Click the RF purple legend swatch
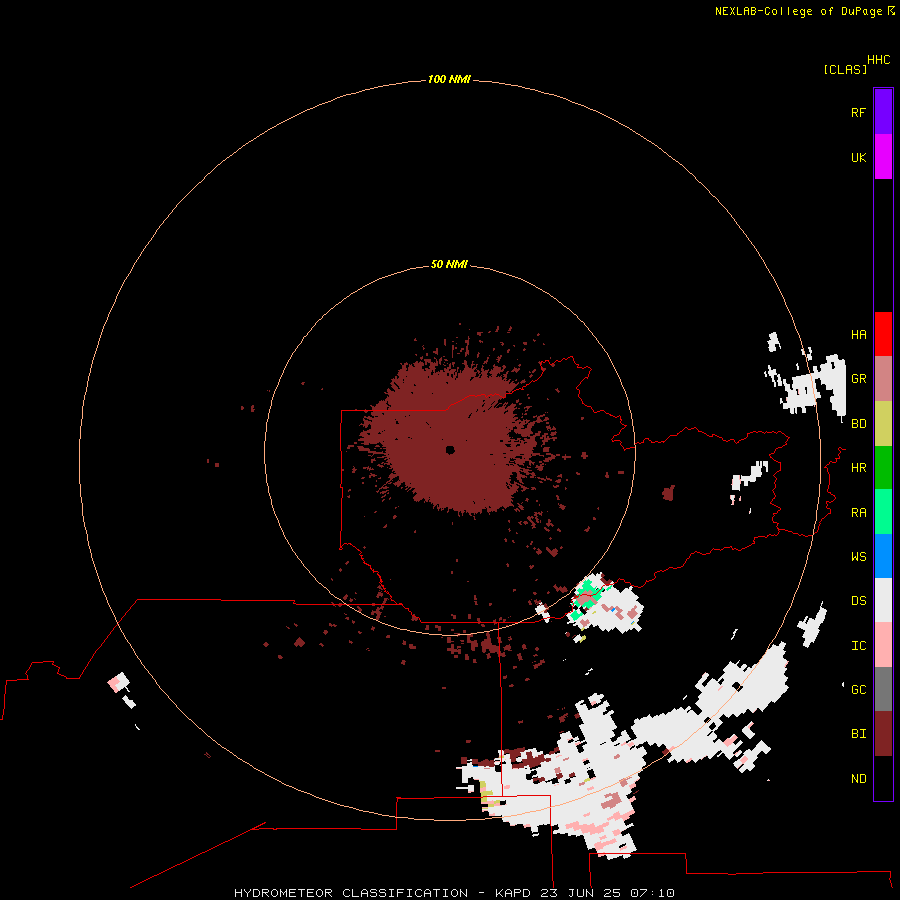The width and height of the screenshot is (900, 900). coord(883,111)
